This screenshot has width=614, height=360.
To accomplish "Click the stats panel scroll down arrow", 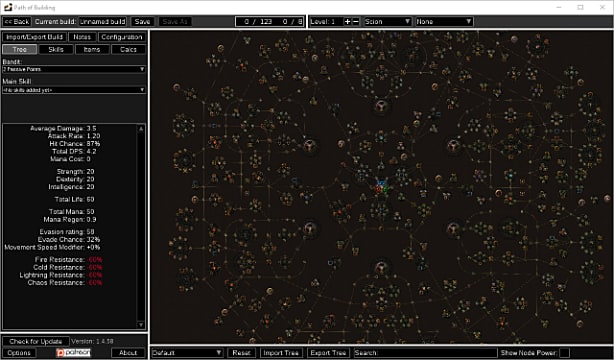I will [x=141, y=325].
